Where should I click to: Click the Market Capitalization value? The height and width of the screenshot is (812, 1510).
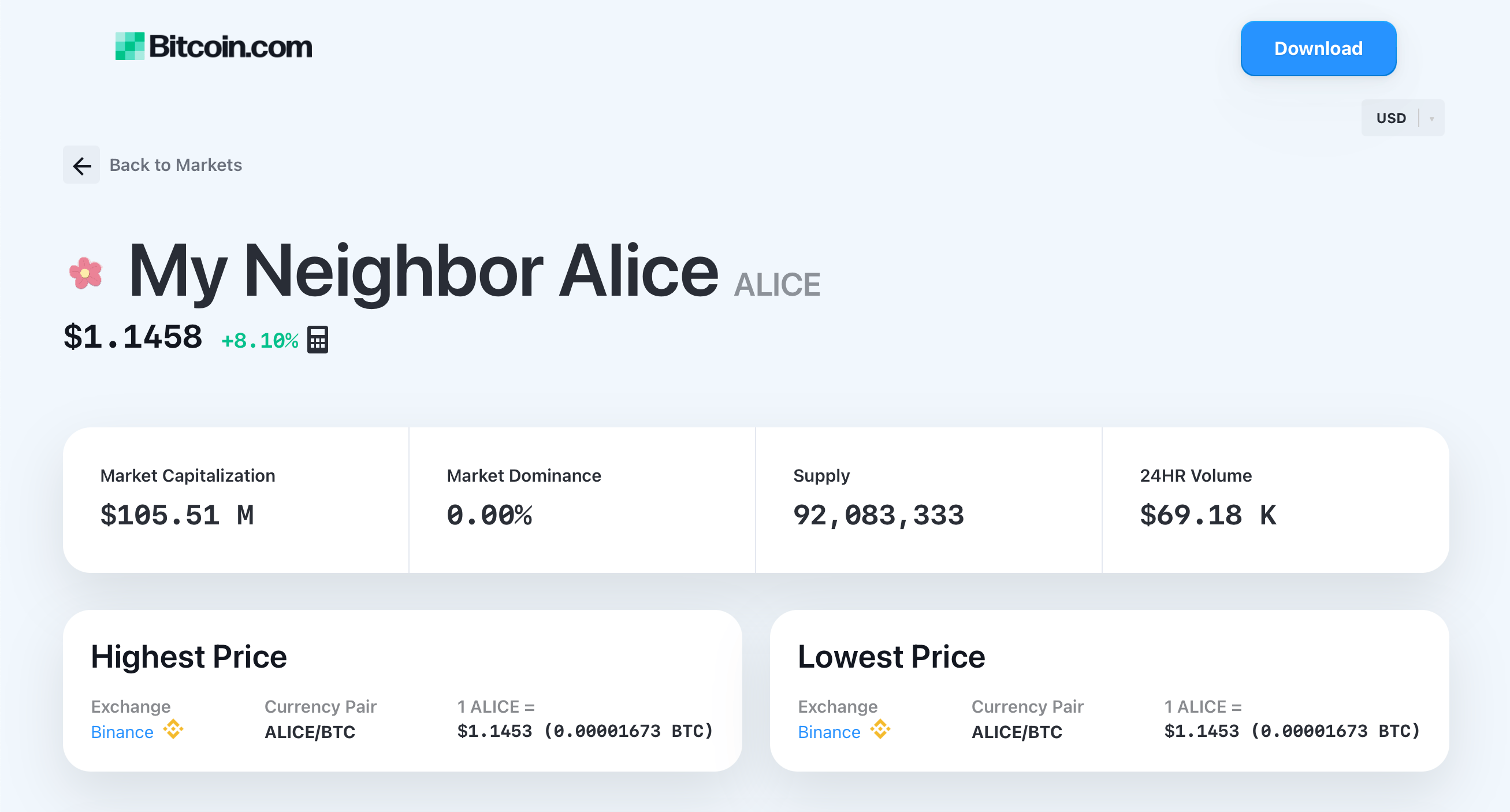(177, 516)
